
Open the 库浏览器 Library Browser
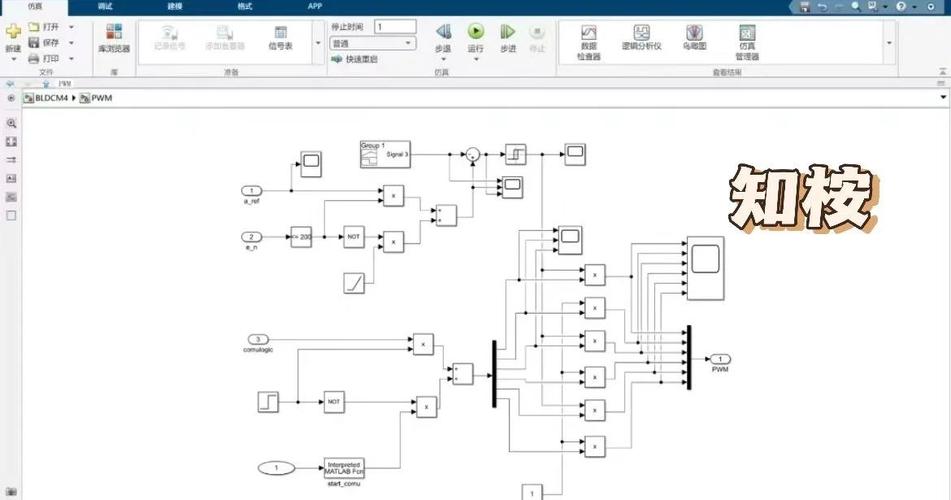[x=114, y=38]
